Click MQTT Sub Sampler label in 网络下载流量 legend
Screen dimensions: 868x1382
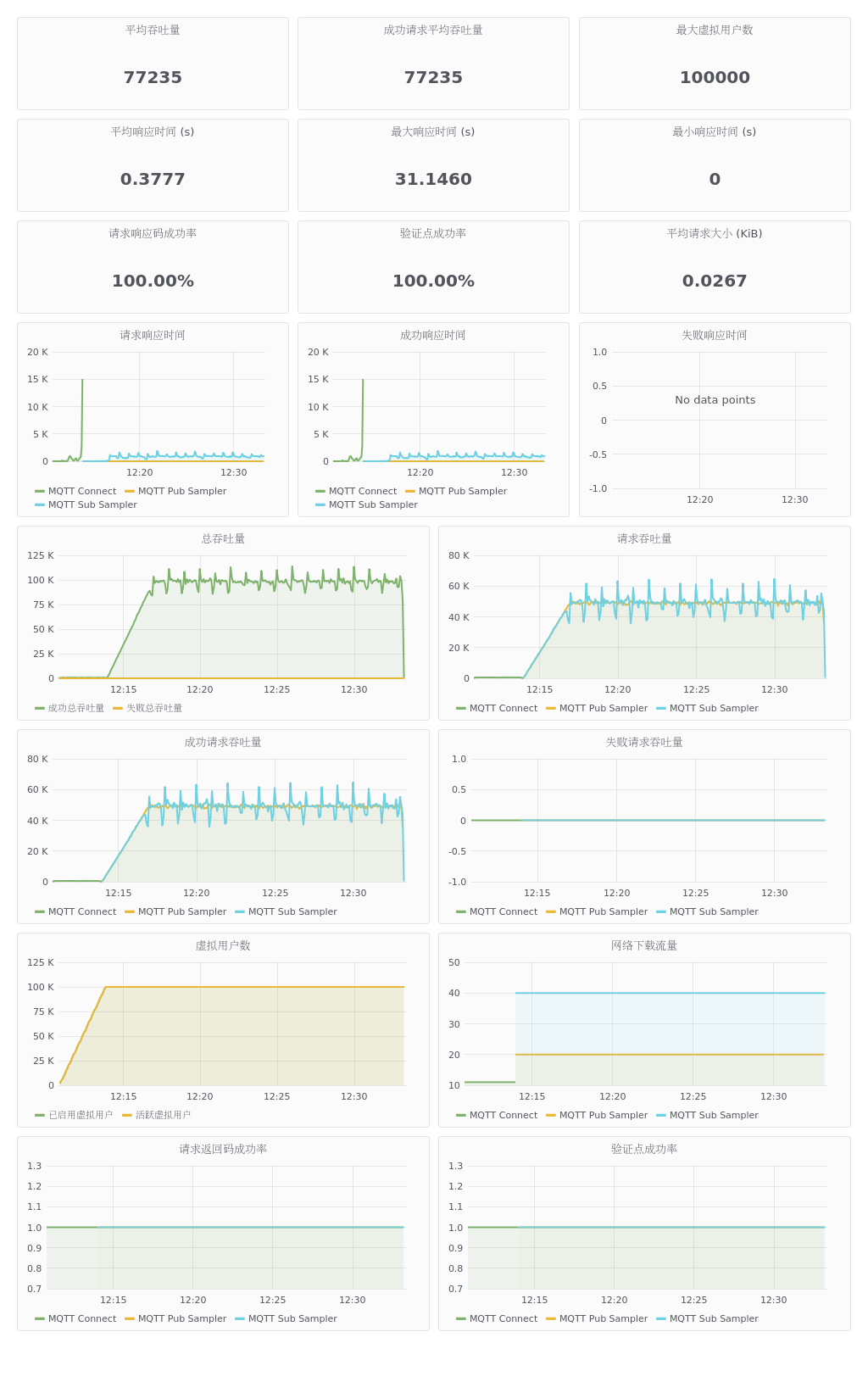[x=714, y=1115]
